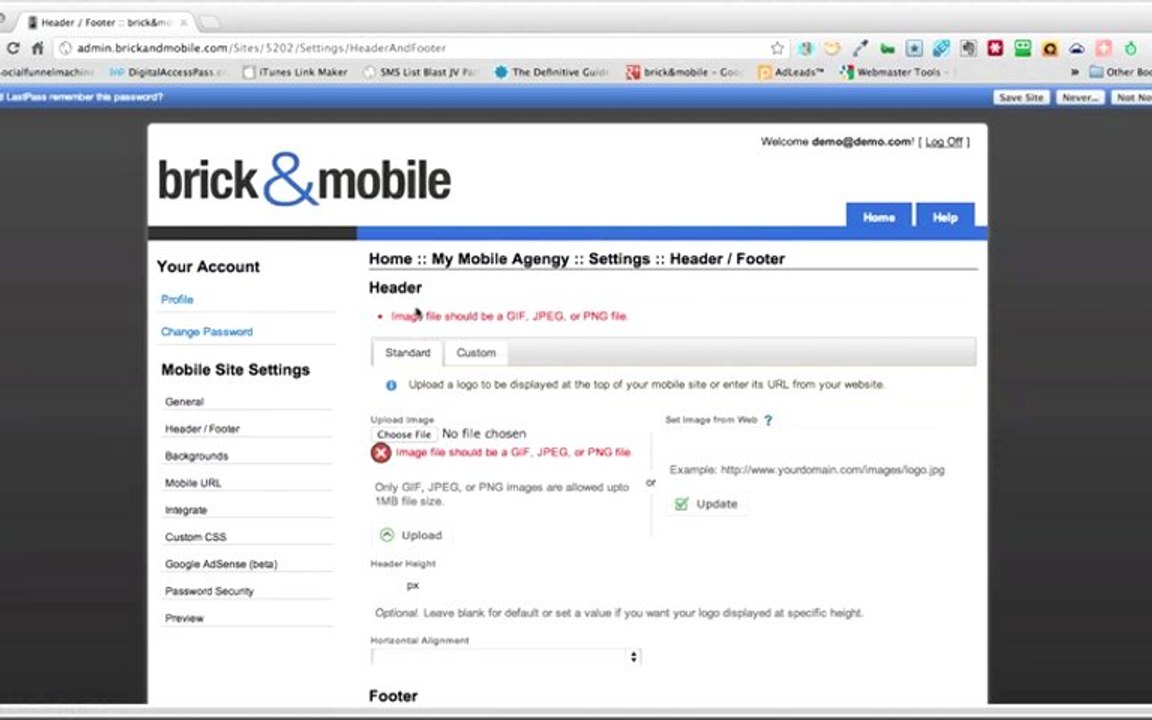The height and width of the screenshot is (720, 1152).
Task: Click the yellow smile extension icon
Action: (832, 48)
